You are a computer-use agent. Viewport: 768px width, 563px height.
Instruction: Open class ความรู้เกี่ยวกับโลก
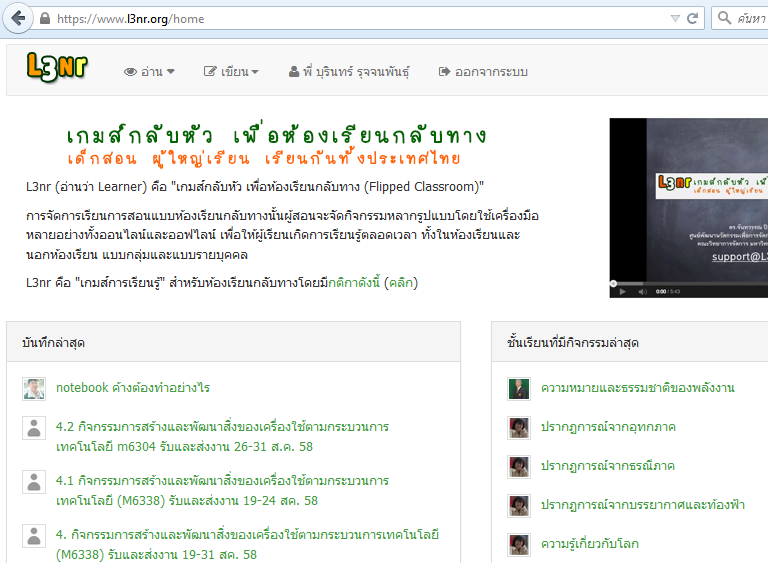[x=590, y=543]
